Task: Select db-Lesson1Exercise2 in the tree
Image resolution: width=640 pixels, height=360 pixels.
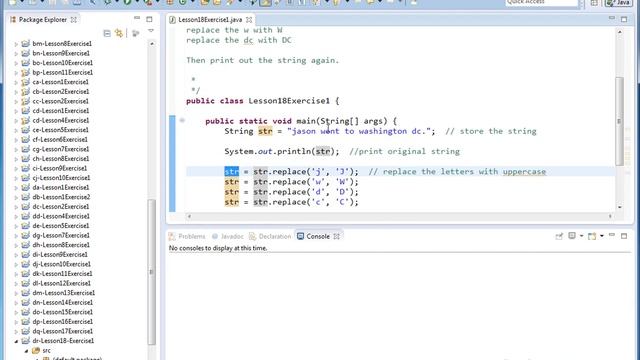Action: point(61,197)
